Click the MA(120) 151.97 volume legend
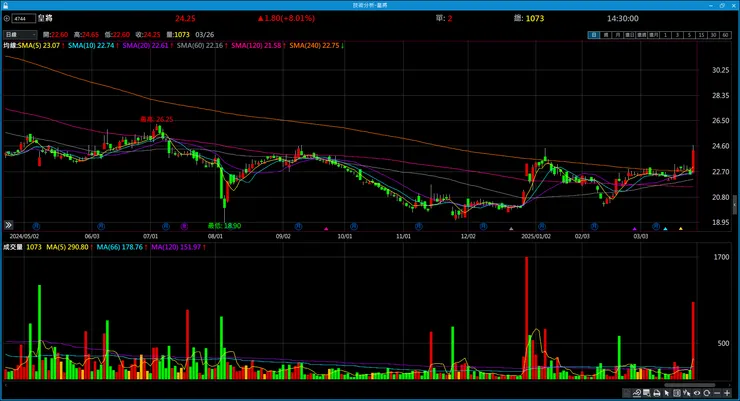Viewport: 740px width, 401px height. pyautogui.click(x=176, y=247)
